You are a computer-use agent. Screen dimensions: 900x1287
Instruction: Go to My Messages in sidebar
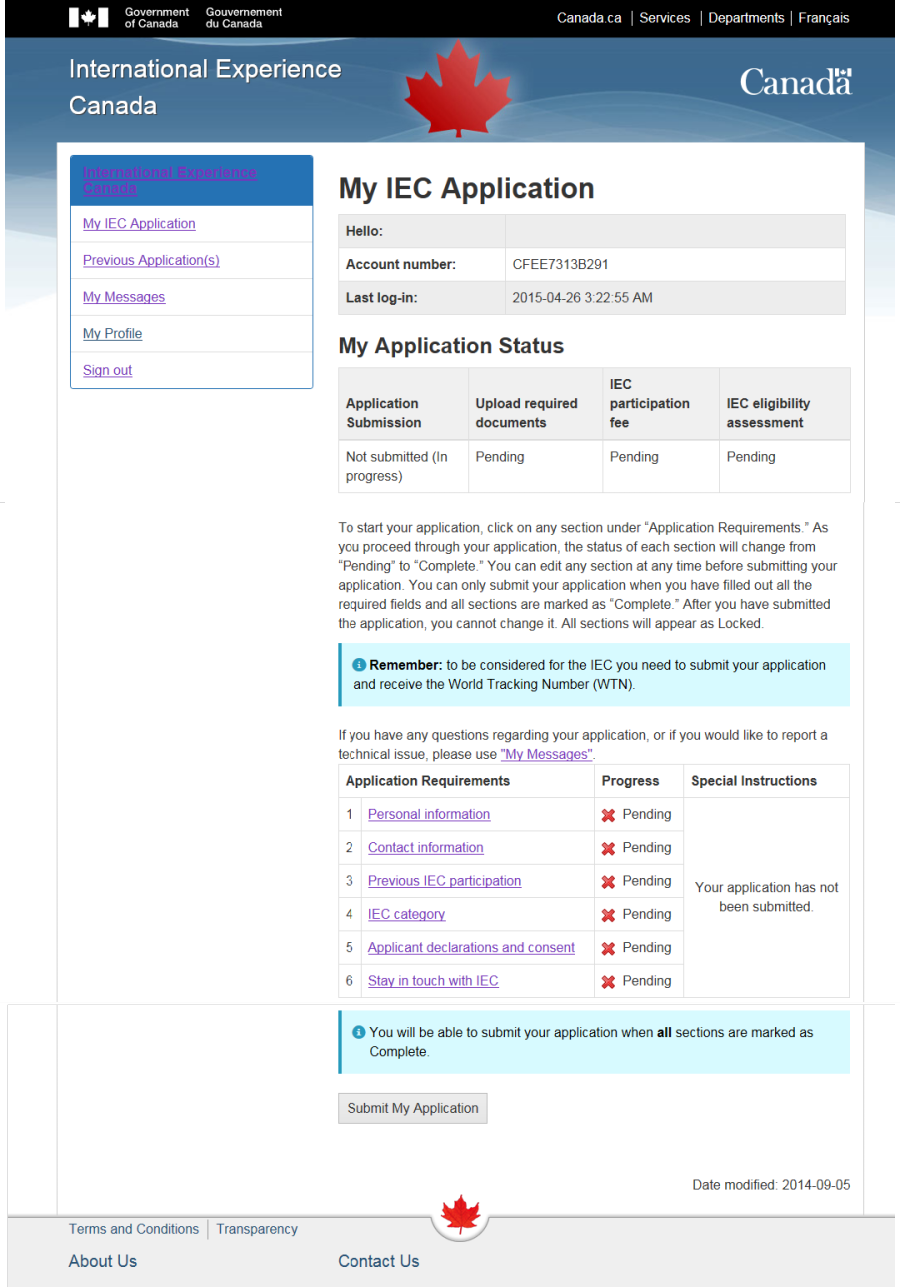124,297
